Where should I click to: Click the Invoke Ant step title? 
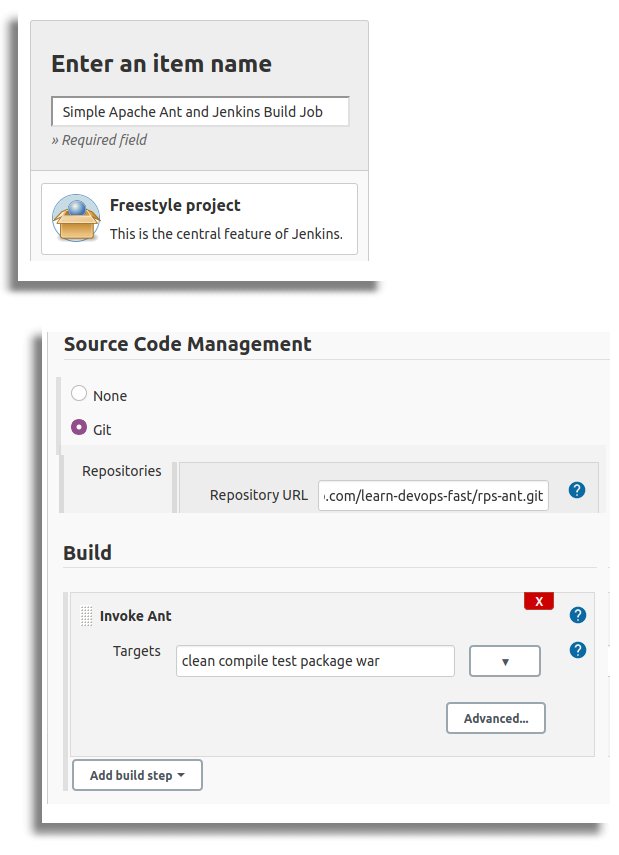point(135,616)
